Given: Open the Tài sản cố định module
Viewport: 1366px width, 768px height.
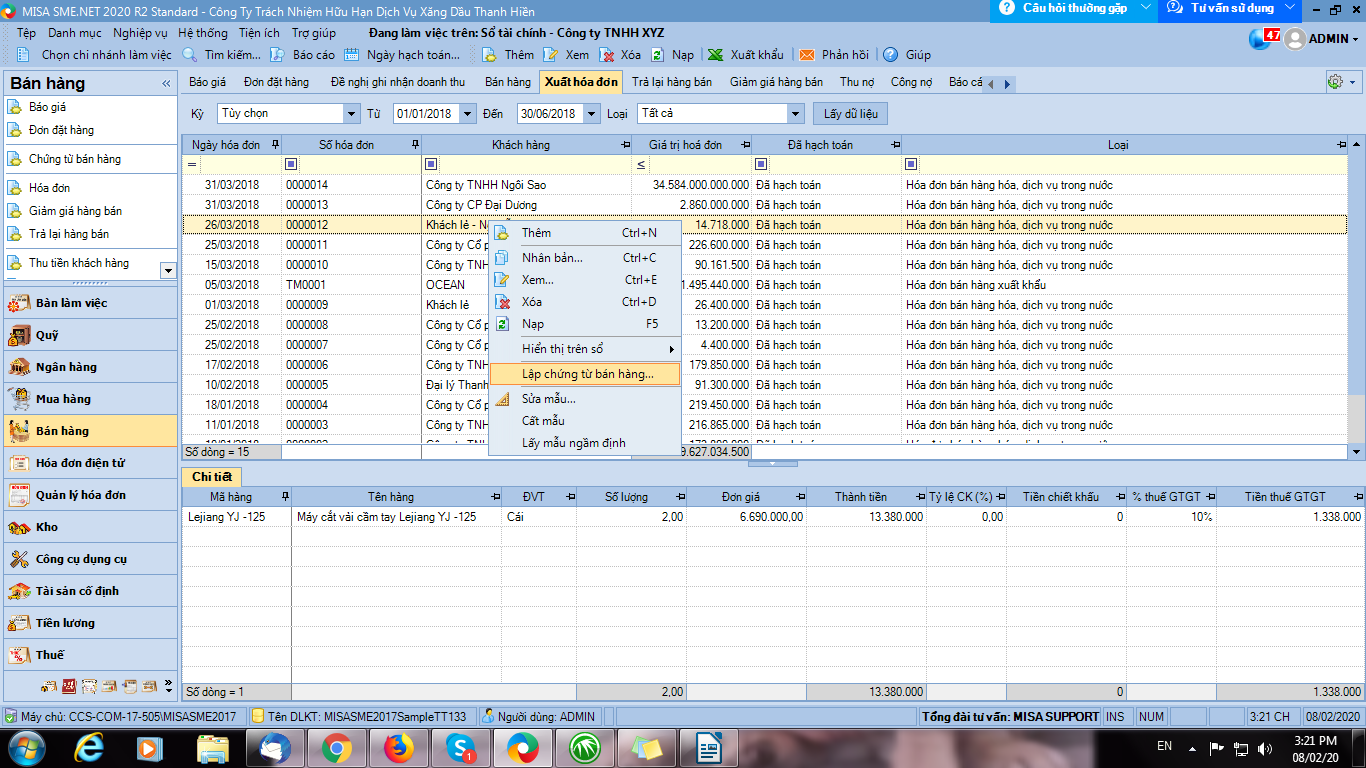Looking at the screenshot, I should (90, 591).
